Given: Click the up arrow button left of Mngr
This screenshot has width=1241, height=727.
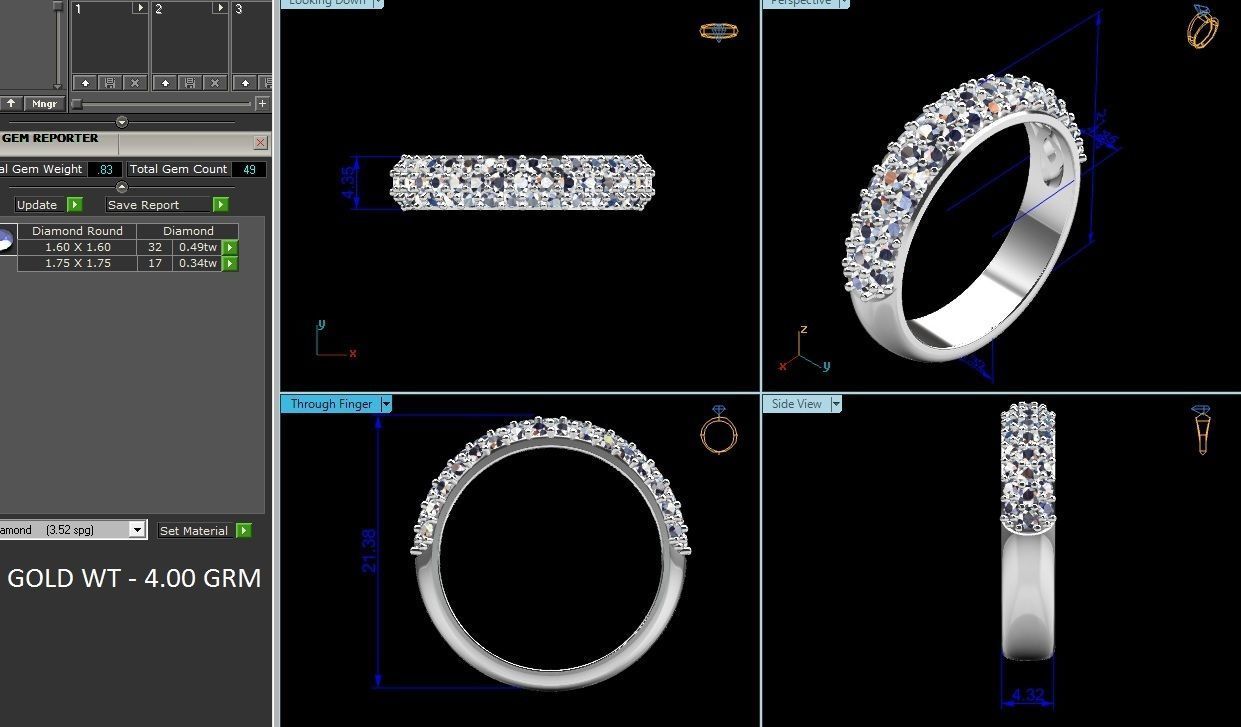Looking at the screenshot, I should point(11,103).
